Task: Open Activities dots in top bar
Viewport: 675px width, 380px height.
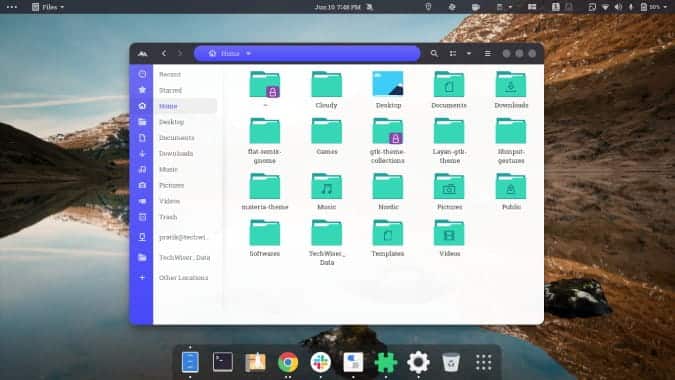Action: click(x=12, y=7)
